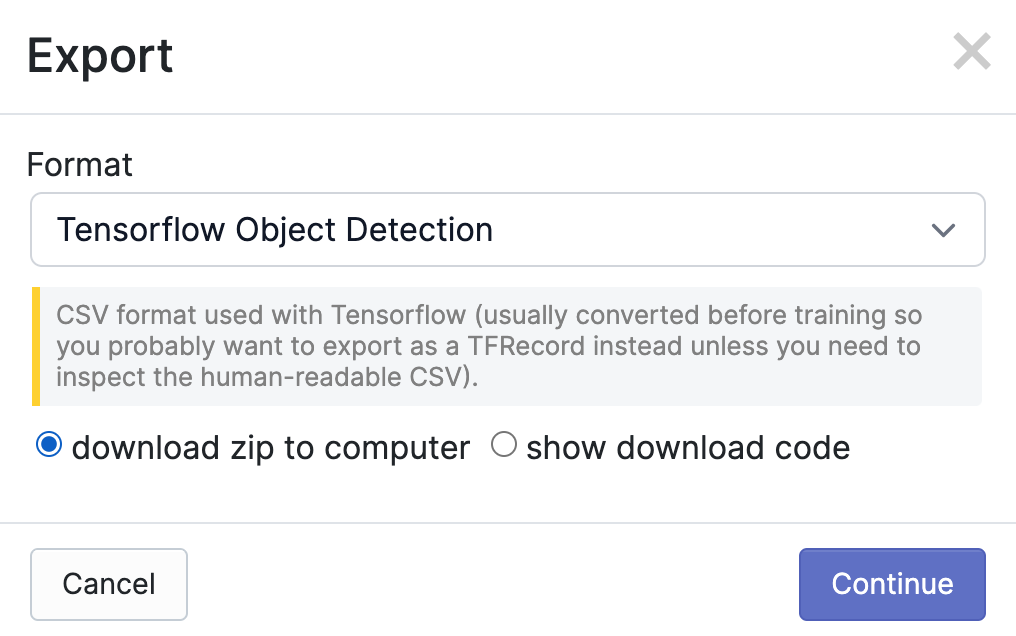Select the currently displayed format text
This screenshot has height=636, width=1016.
[x=274, y=229]
